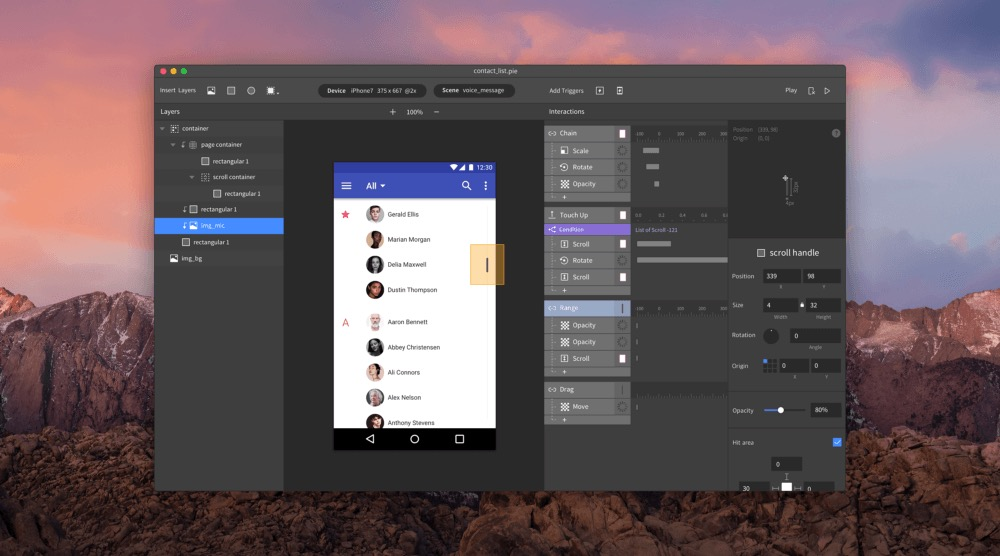Open the All dropdown in phone preview
This screenshot has width=1000, height=556.
point(376,186)
